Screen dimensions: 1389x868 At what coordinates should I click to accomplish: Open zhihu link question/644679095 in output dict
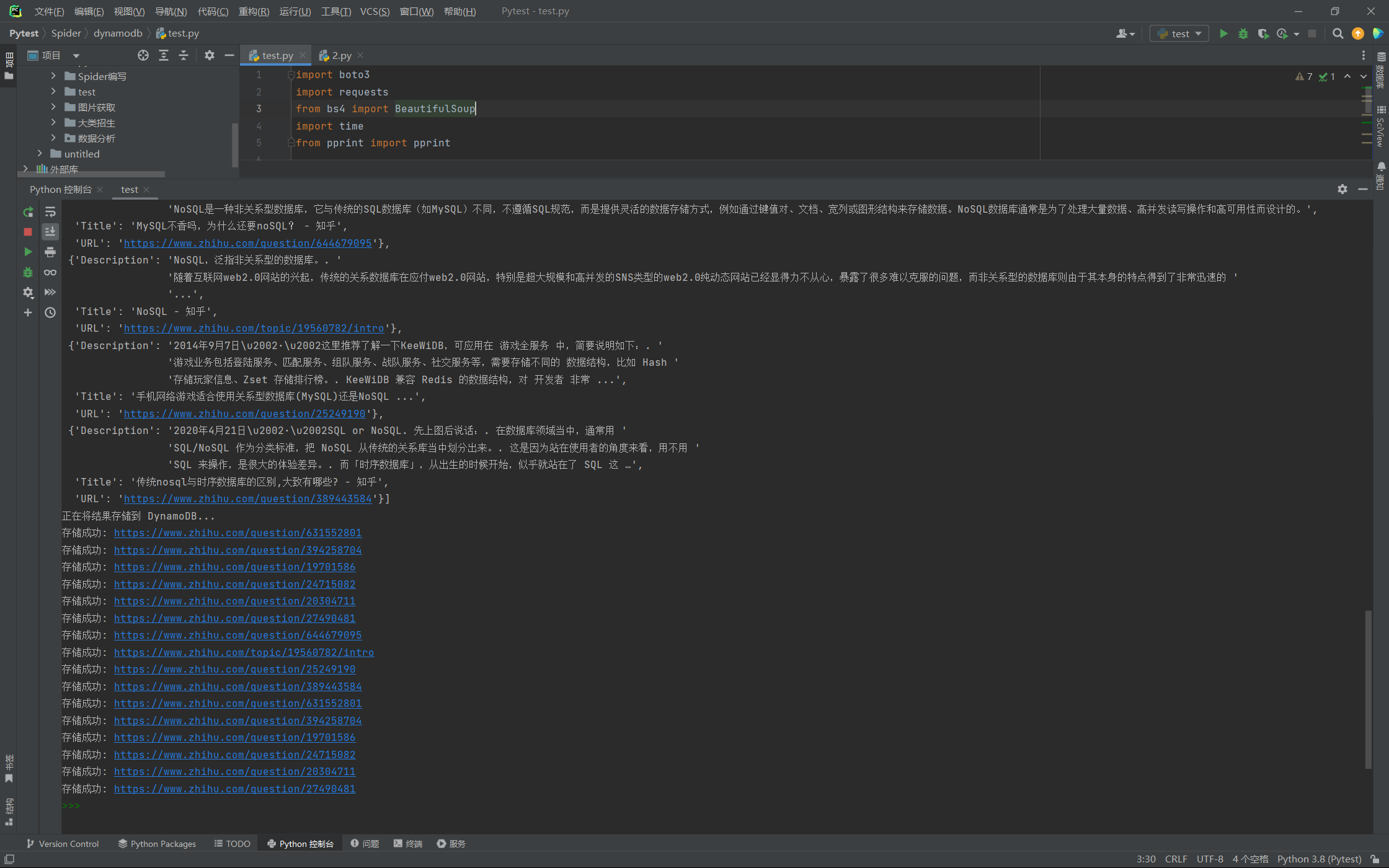coord(247,243)
